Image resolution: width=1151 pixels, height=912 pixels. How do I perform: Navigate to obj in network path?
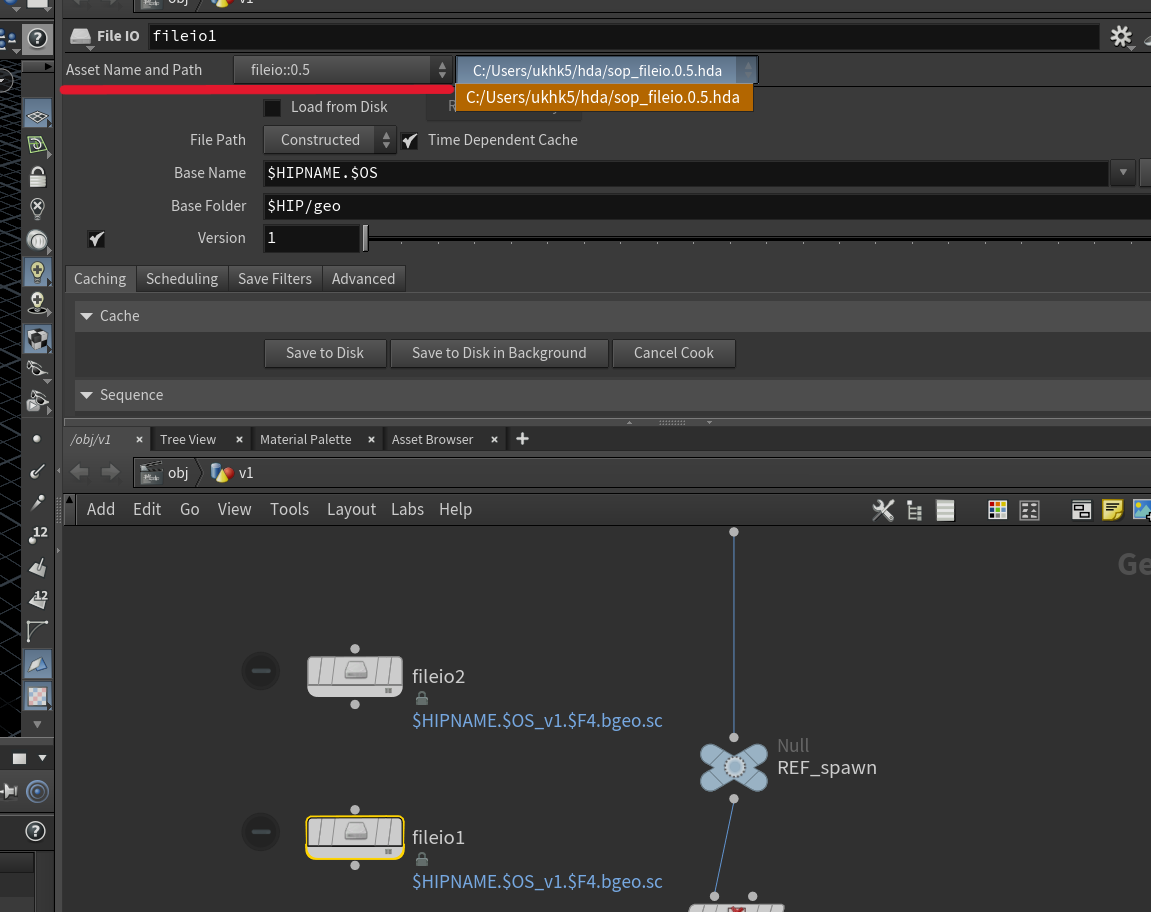168,473
